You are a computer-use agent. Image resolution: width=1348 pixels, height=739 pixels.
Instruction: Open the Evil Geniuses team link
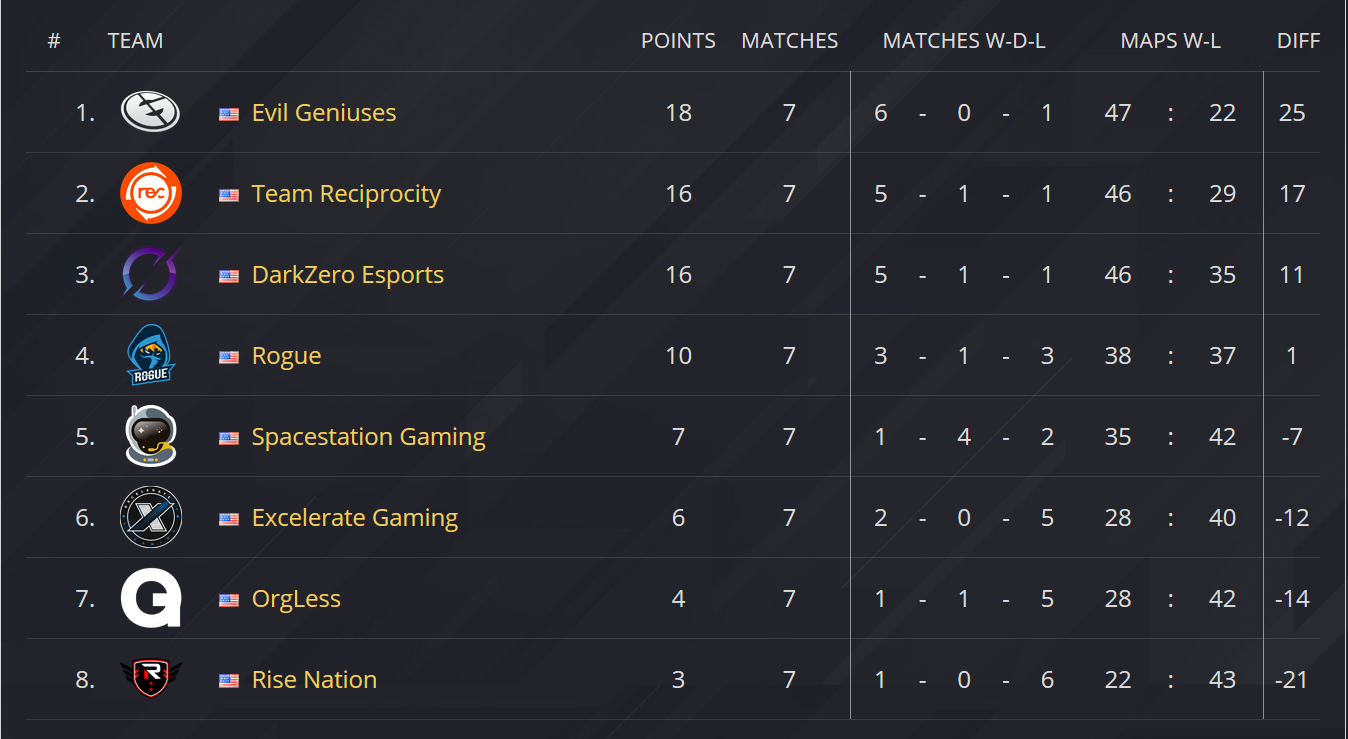coord(324,113)
